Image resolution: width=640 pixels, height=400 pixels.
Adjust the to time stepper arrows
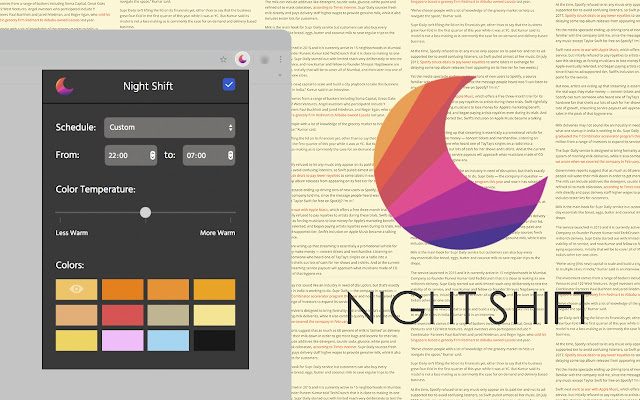pyautogui.click(x=230, y=155)
